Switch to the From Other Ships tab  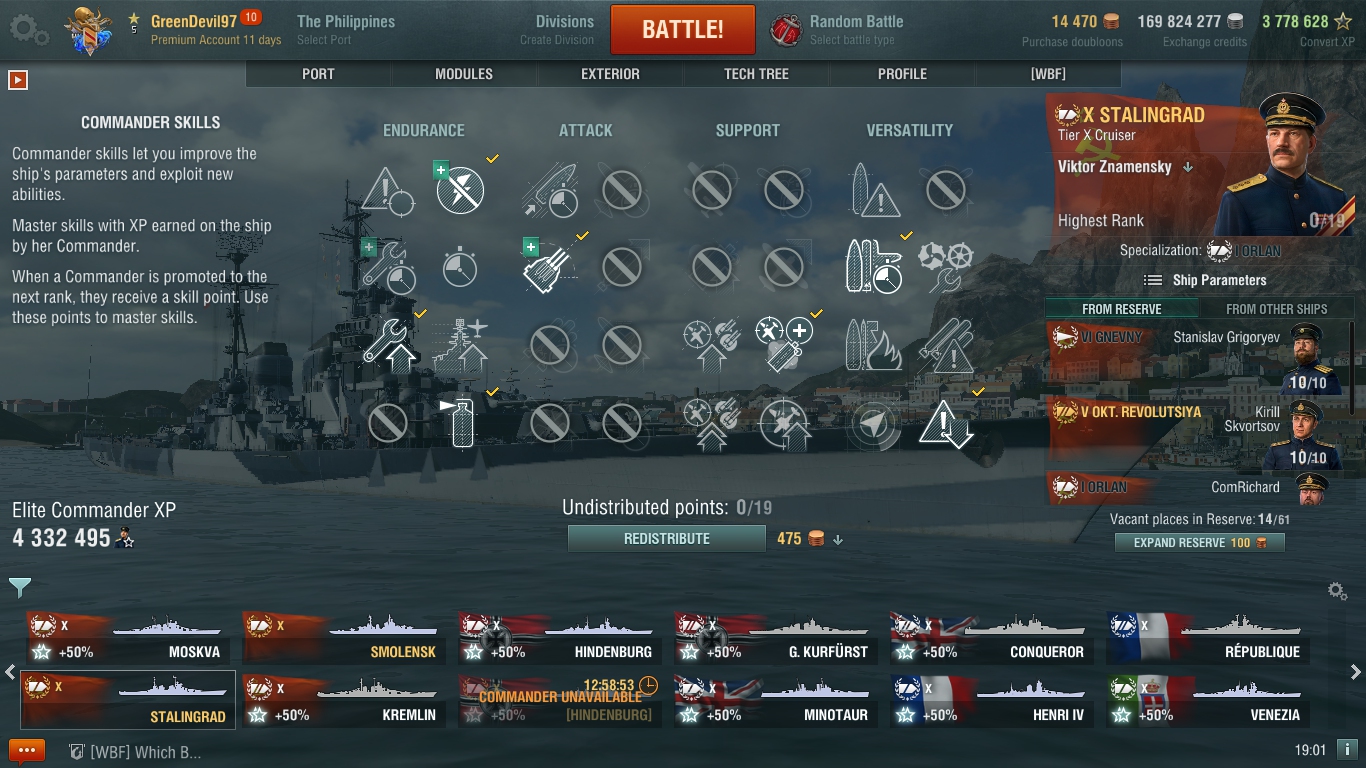pos(1276,309)
